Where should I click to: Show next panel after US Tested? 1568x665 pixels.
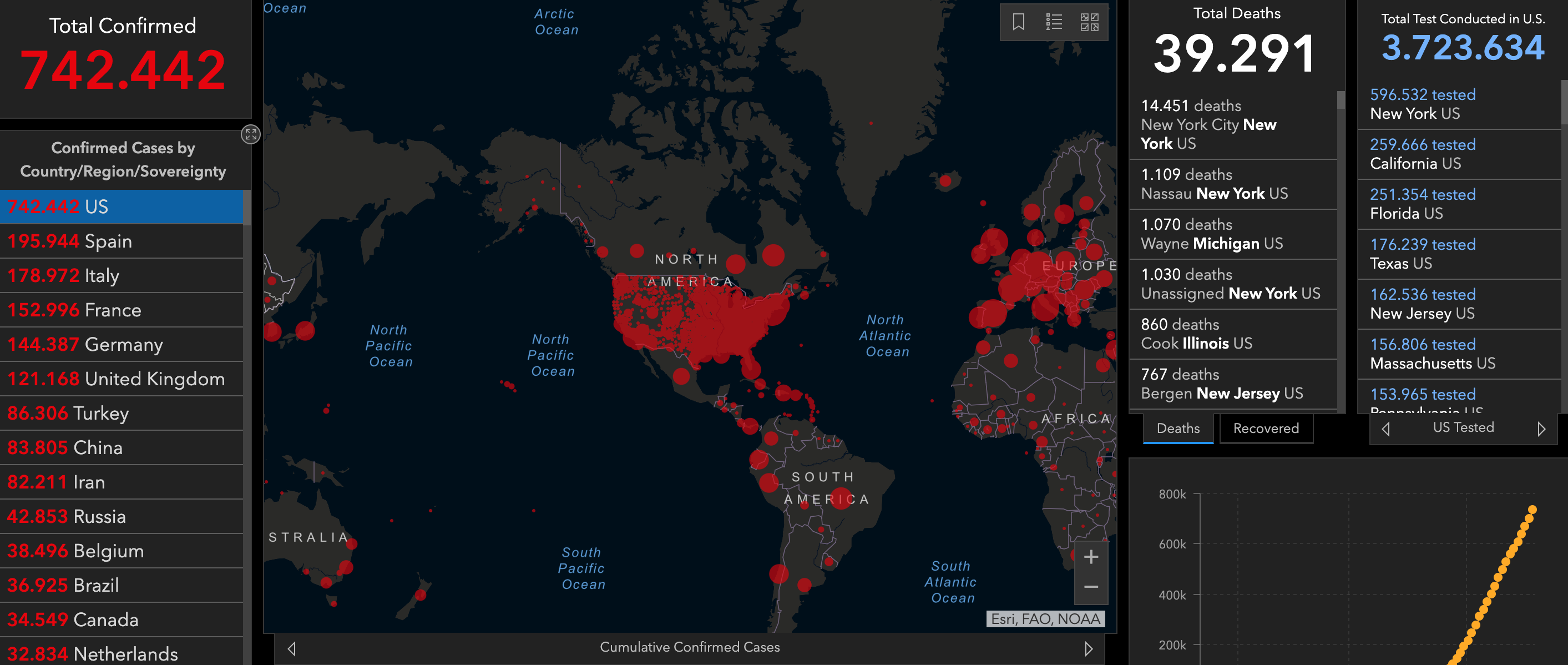click(x=1541, y=429)
